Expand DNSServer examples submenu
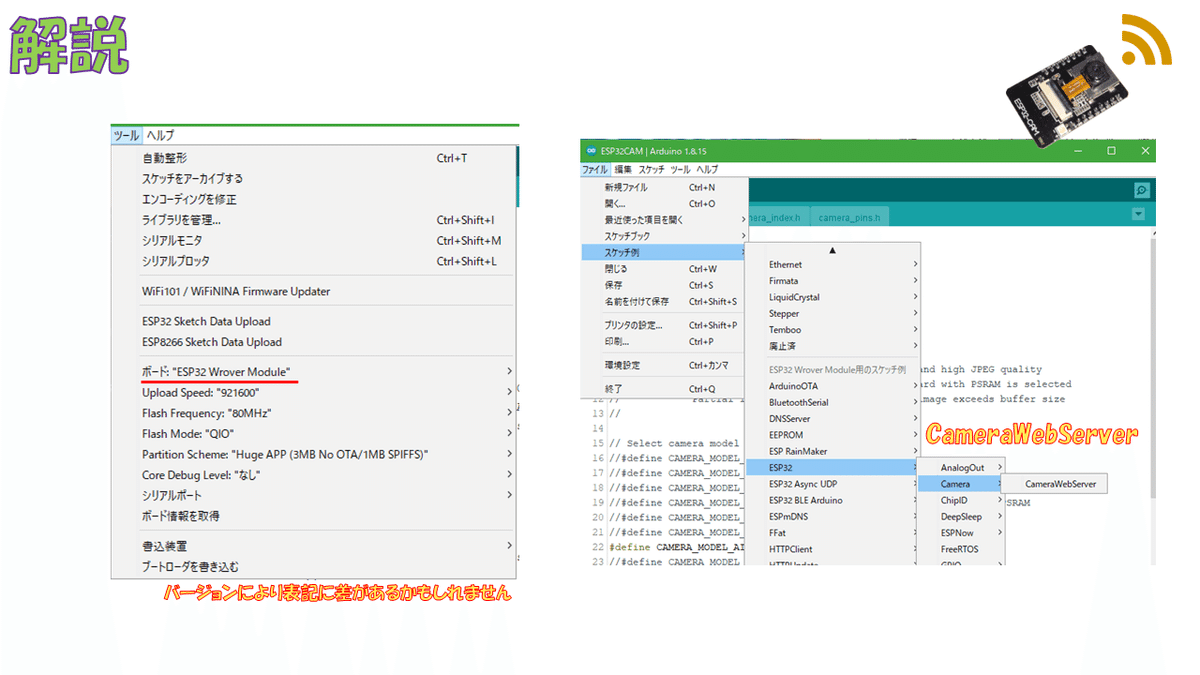The height and width of the screenshot is (675, 1200). [x=832, y=419]
